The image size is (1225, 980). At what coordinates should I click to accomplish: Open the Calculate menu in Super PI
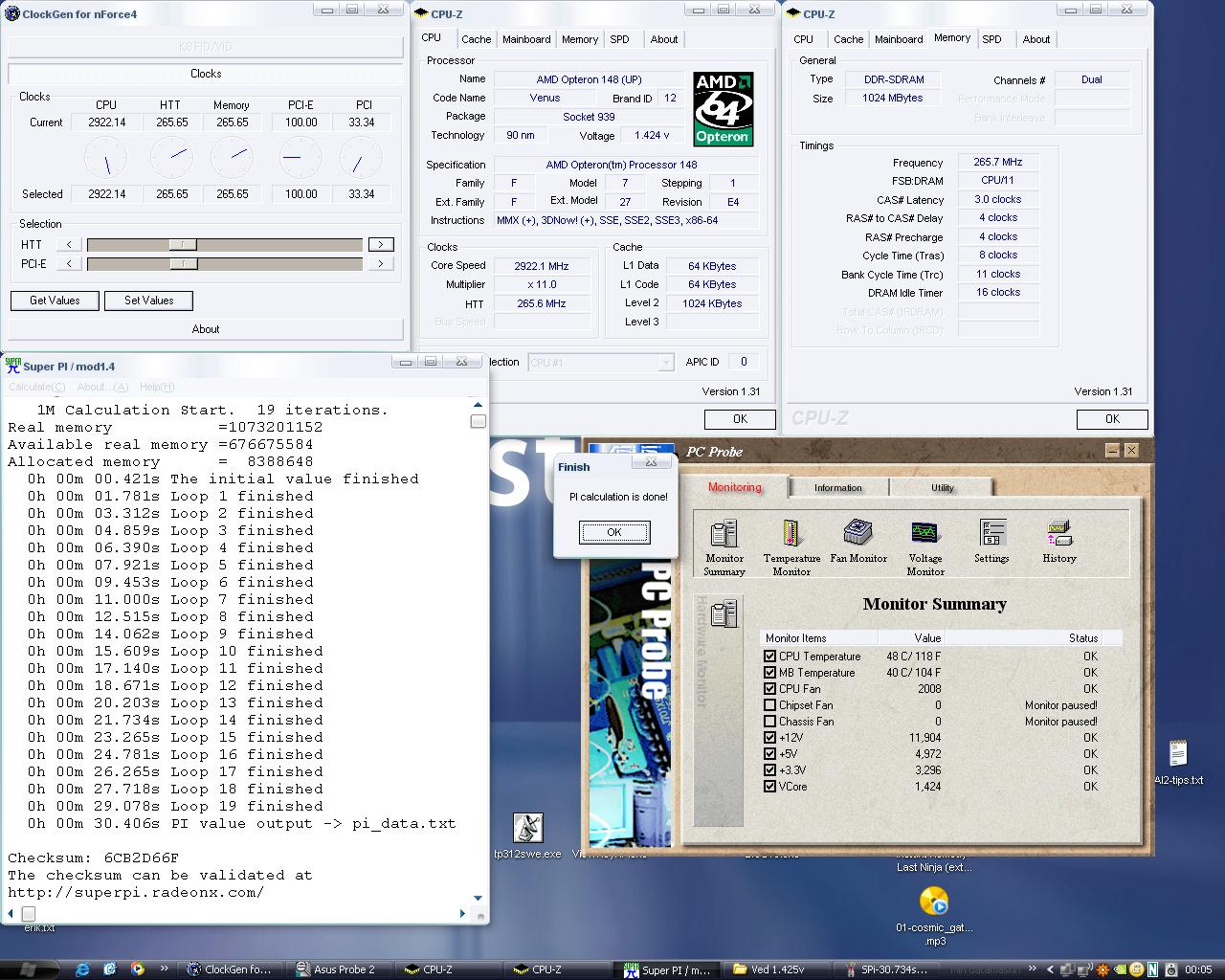click(x=37, y=387)
